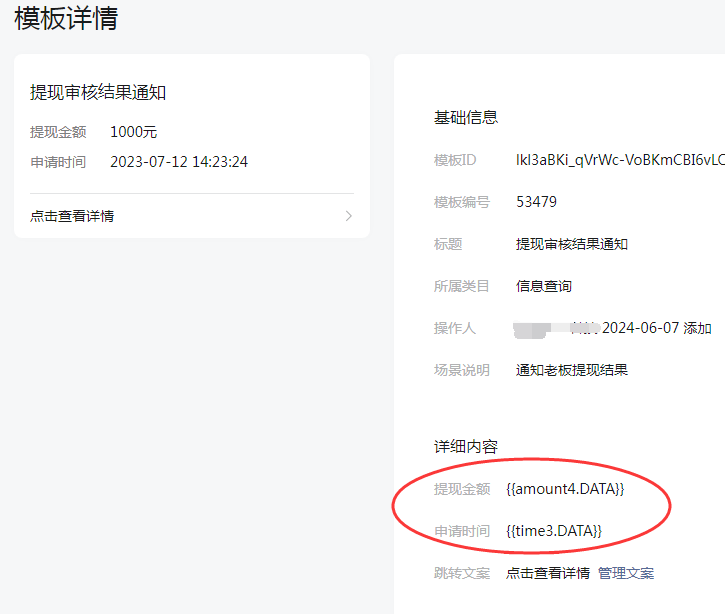Click the 模板详情 page heading
The width and height of the screenshot is (725, 614).
tap(66, 19)
